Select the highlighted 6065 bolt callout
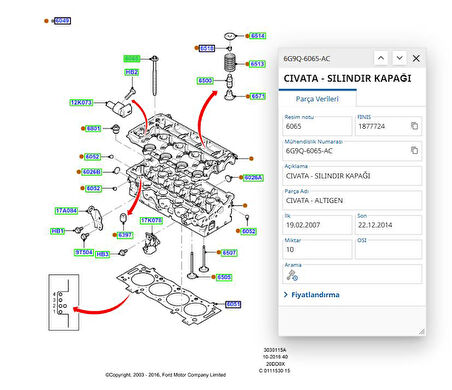This screenshot has width=452, height=390. click(x=132, y=59)
